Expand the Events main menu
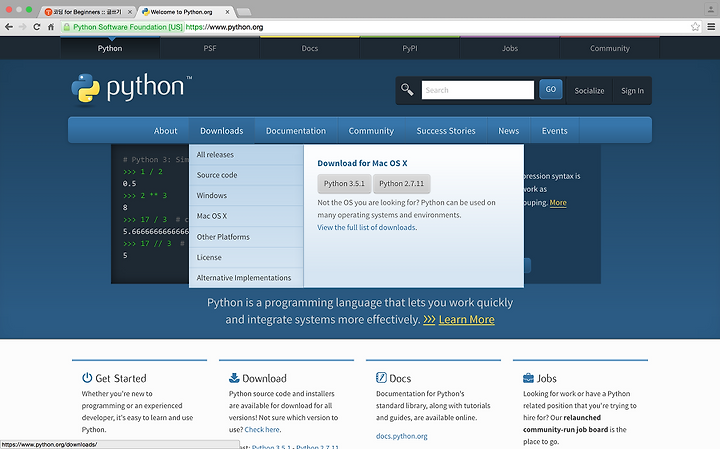 click(x=555, y=131)
